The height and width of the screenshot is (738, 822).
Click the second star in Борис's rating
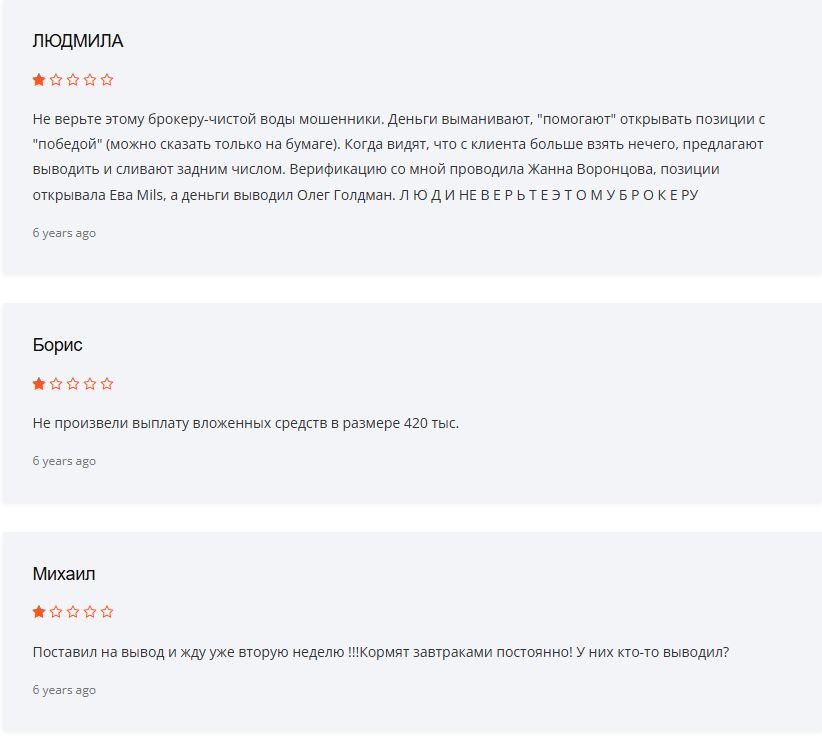tap(56, 384)
